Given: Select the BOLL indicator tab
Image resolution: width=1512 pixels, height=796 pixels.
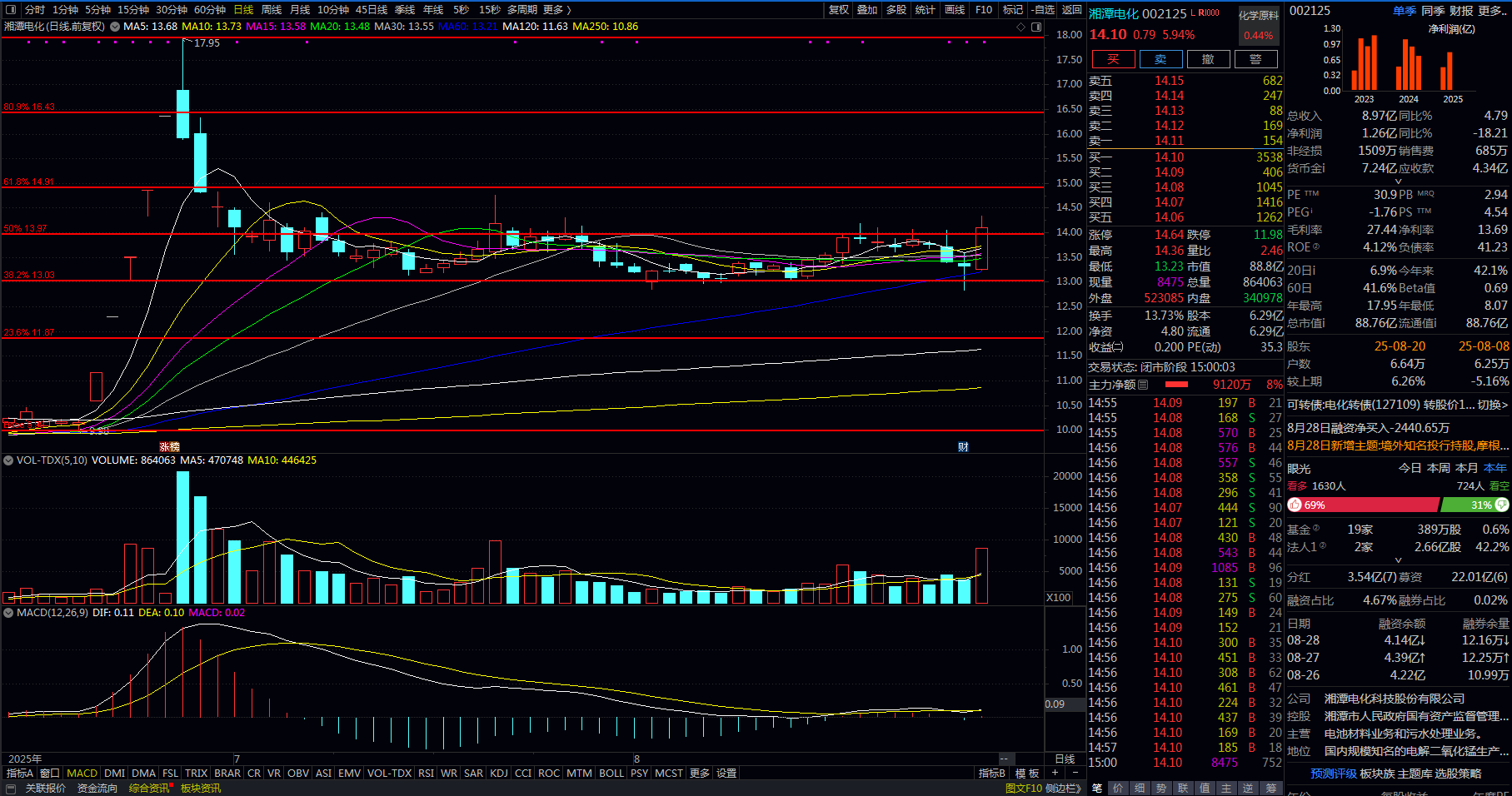Looking at the screenshot, I should click(611, 774).
